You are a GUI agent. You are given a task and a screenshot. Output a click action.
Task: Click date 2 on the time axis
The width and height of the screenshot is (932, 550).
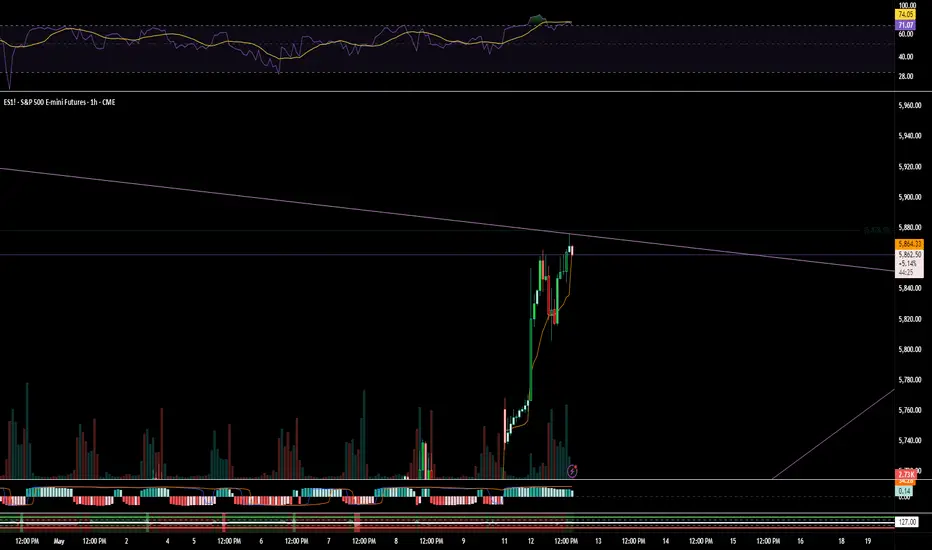click(126, 541)
